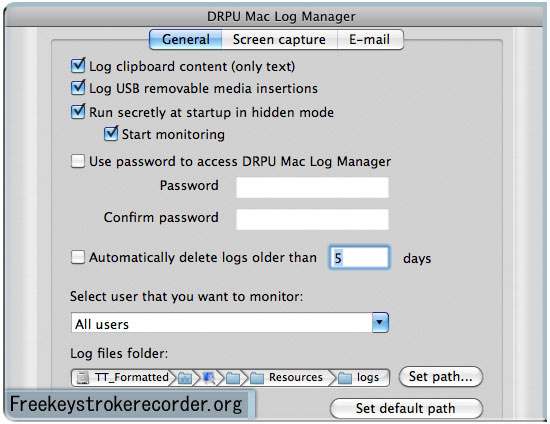This screenshot has width=550, height=424.
Task: Uncheck Log USB removable media insertions
Action: (x=78, y=88)
